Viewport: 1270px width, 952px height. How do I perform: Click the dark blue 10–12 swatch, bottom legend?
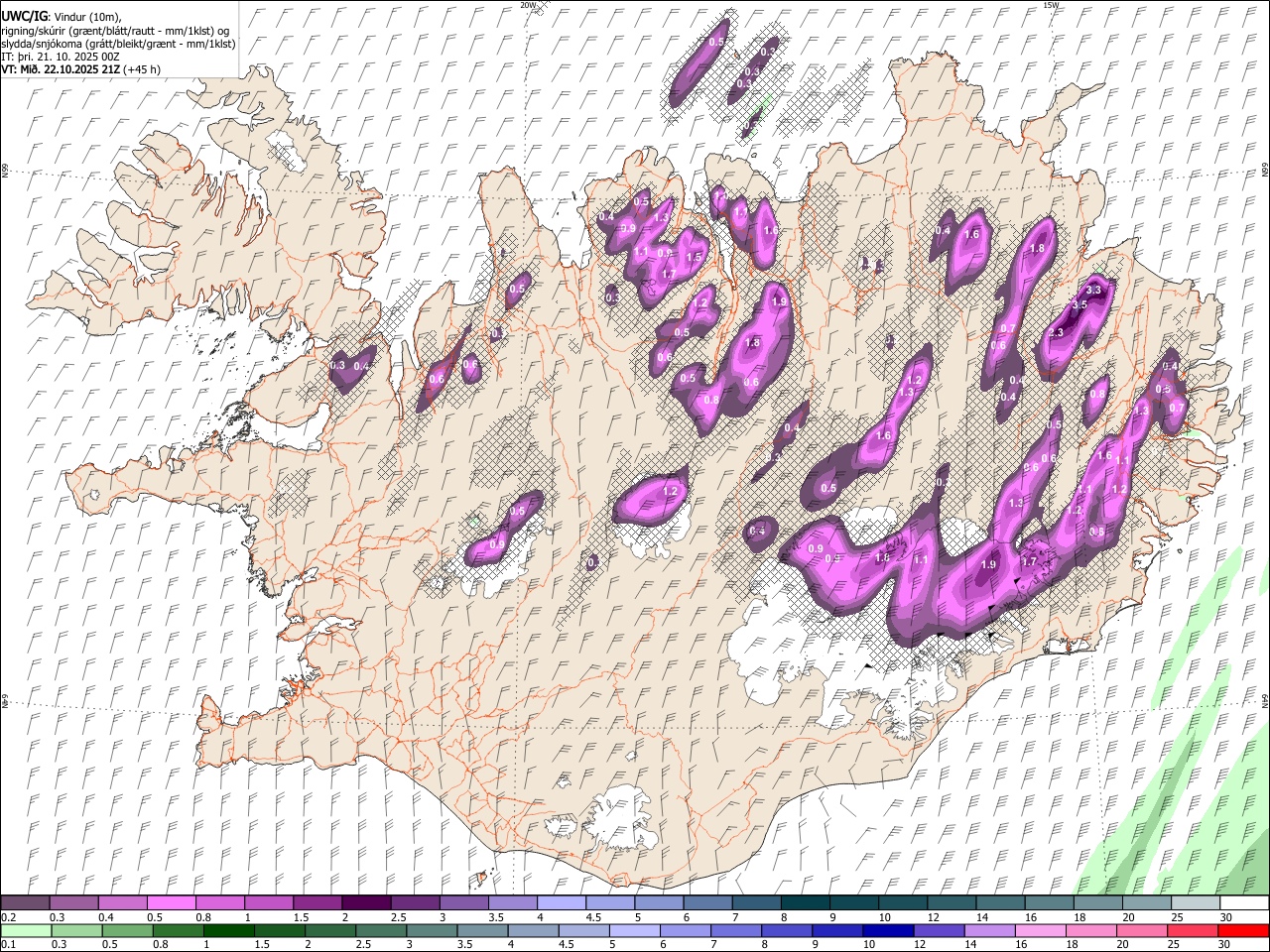(x=888, y=930)
